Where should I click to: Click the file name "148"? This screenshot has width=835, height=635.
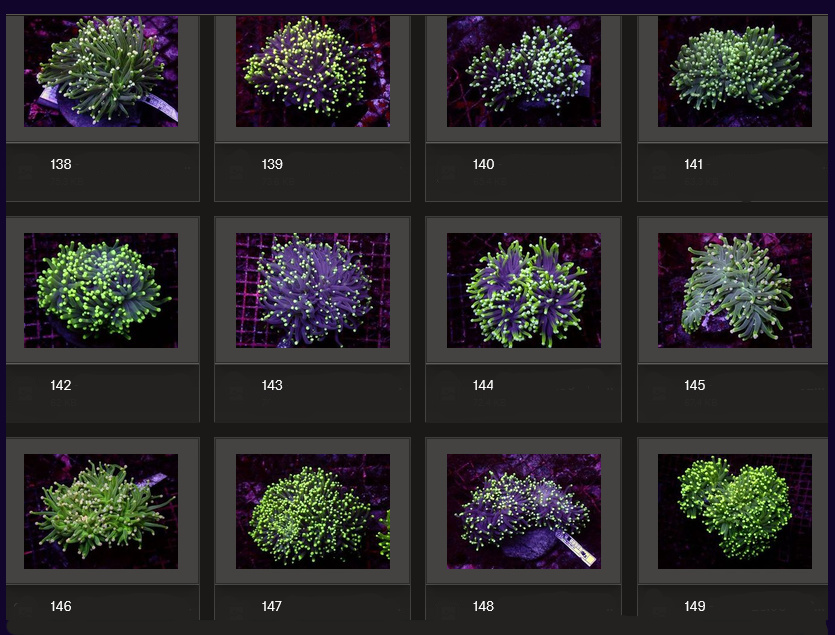click(x=483, y=606)
